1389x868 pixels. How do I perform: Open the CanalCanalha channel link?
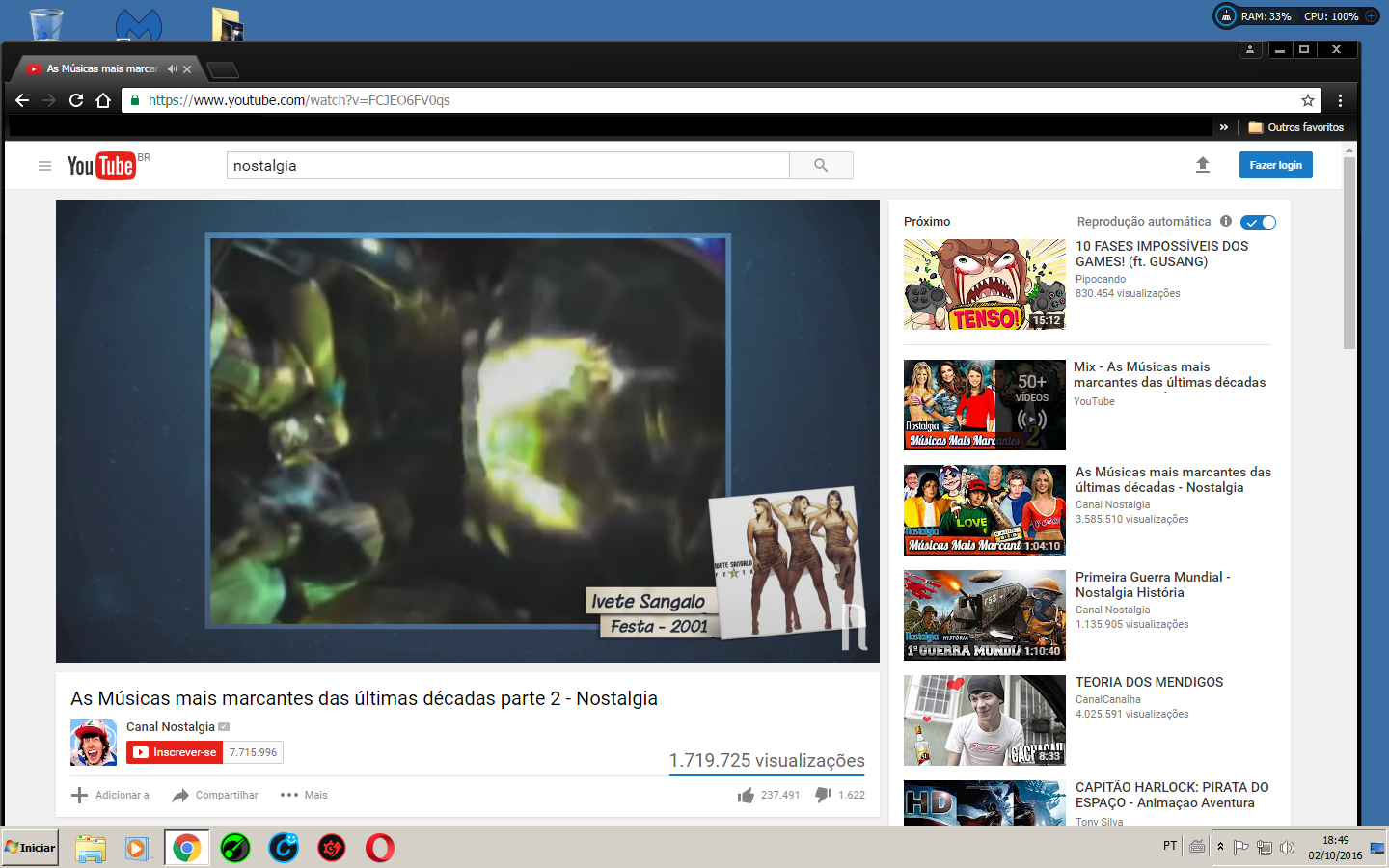pyautogui.click(x=1107, y=699)
